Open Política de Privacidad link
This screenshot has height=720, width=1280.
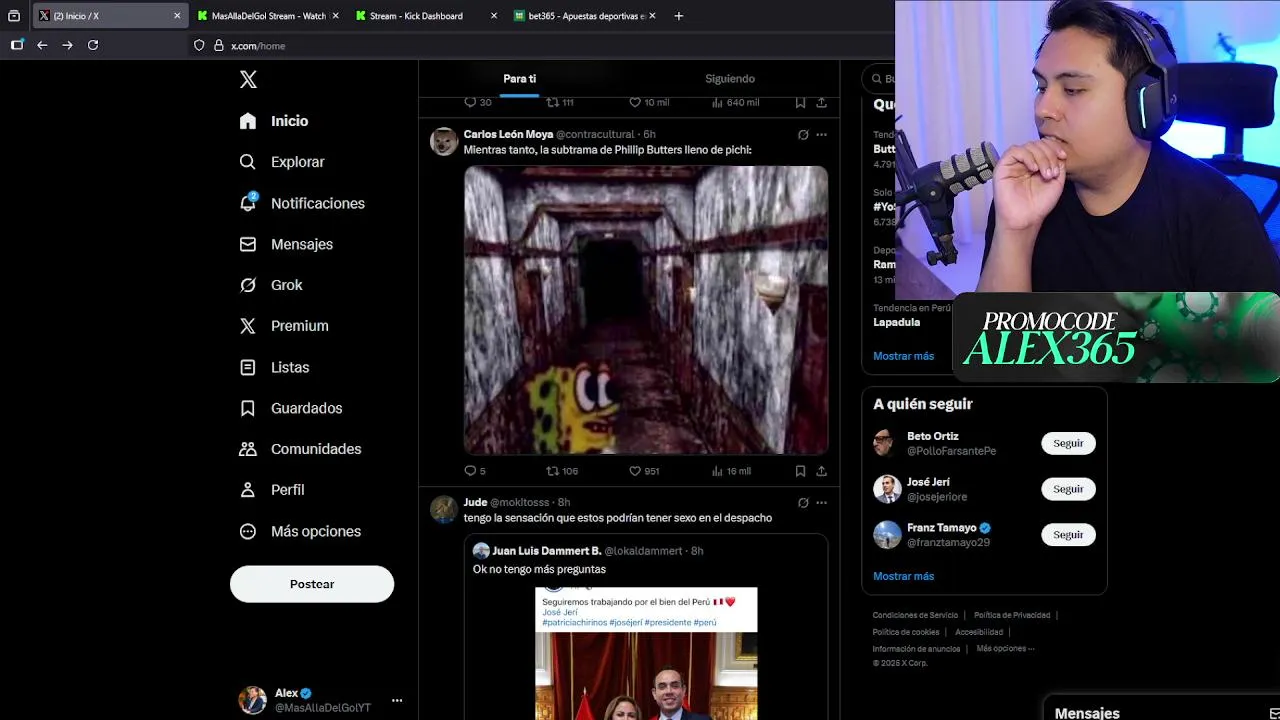tap(1011, 615)
